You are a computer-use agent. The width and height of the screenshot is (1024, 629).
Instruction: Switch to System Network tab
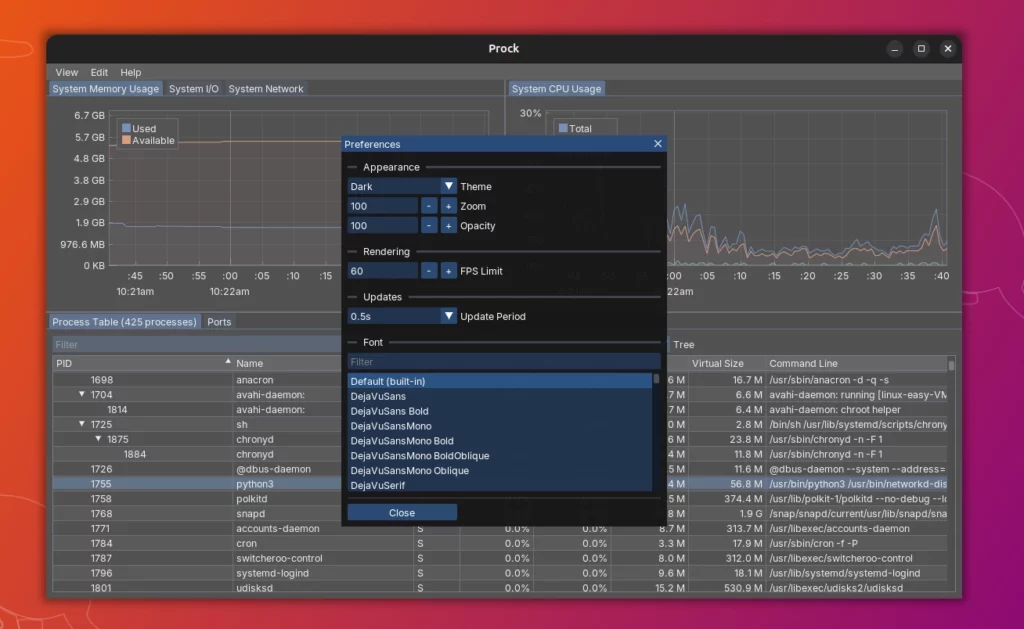tap(266, 89)
